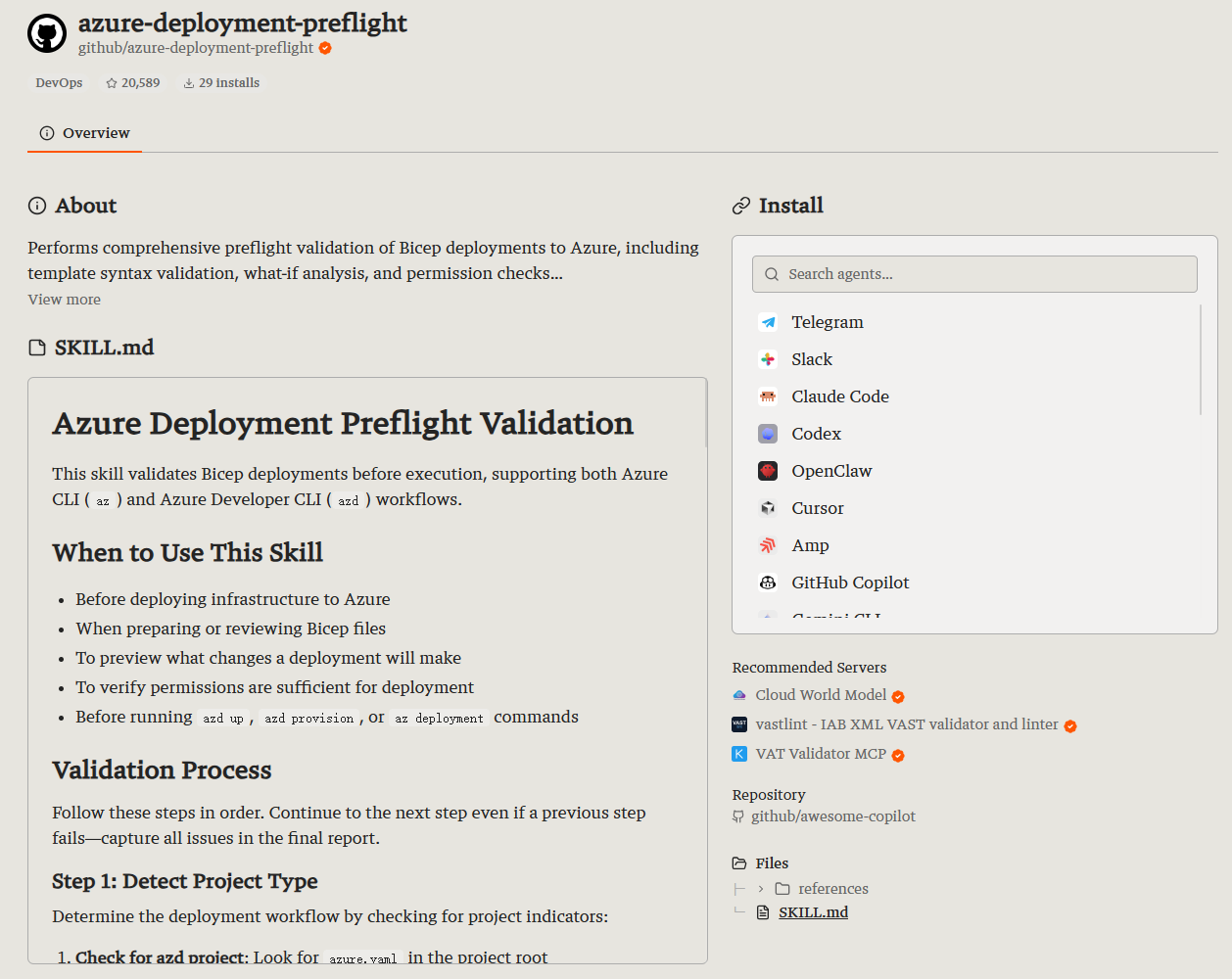1232x979 pixels.
Task: Select Codex from the install list
Action: click(817, 434)
